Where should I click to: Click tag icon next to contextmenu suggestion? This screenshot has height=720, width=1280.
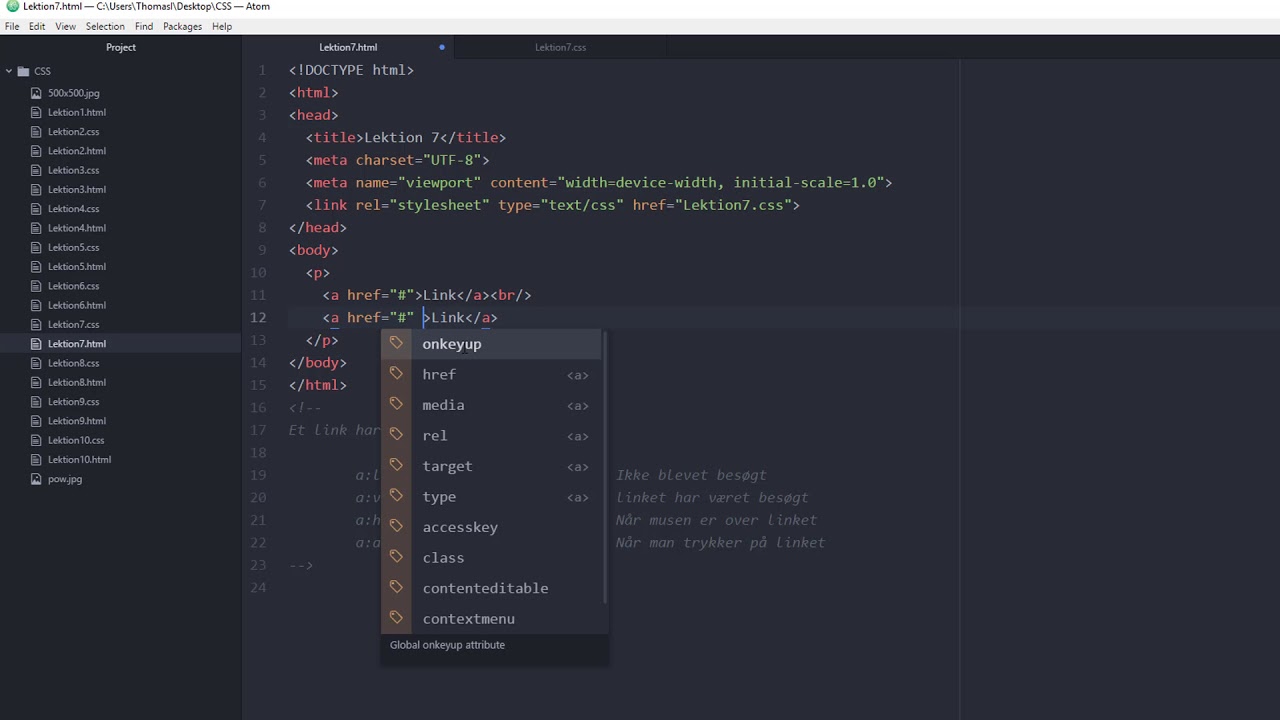click(397, 618)
